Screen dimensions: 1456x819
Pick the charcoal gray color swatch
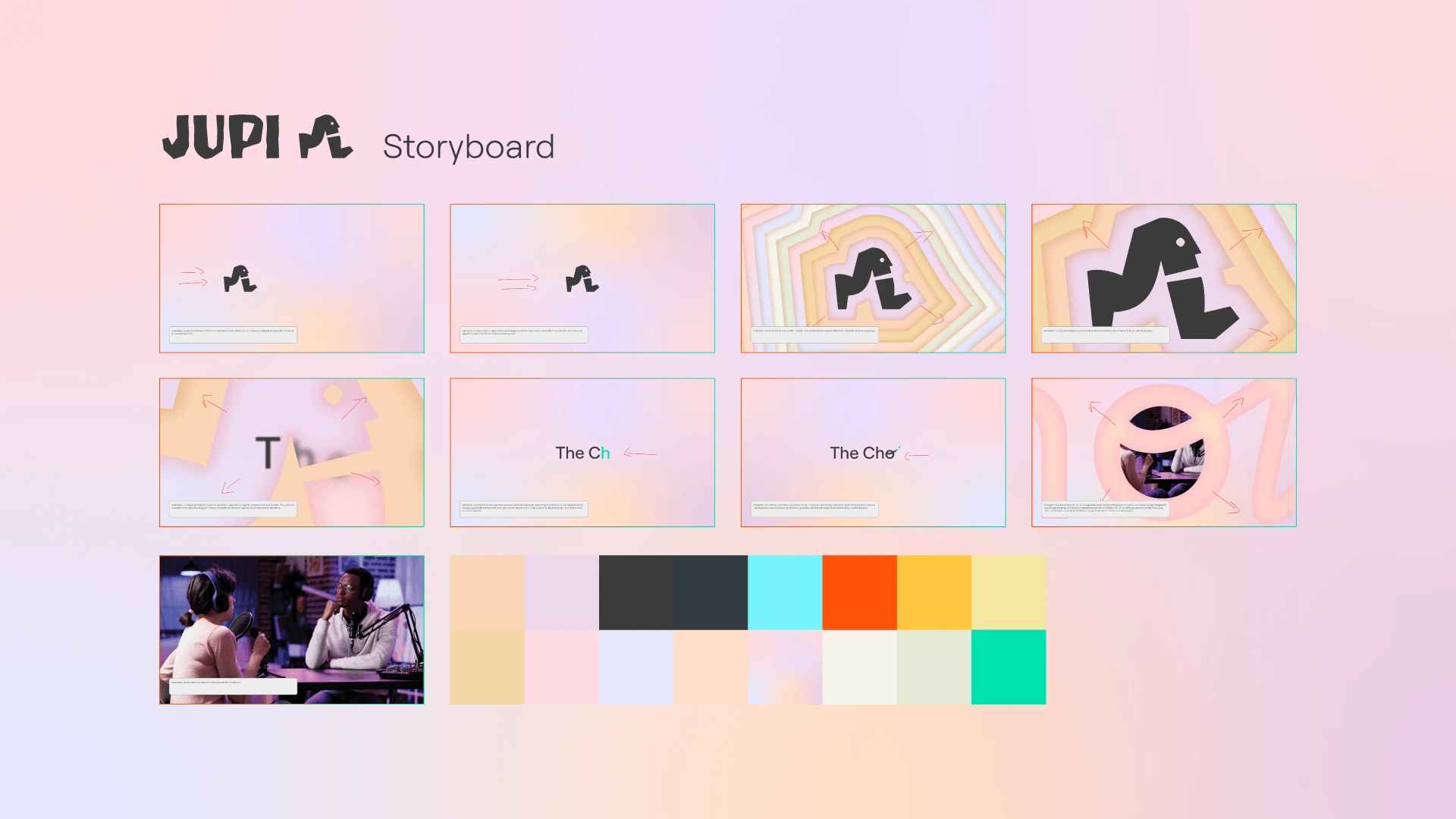(x=636, y=592)
